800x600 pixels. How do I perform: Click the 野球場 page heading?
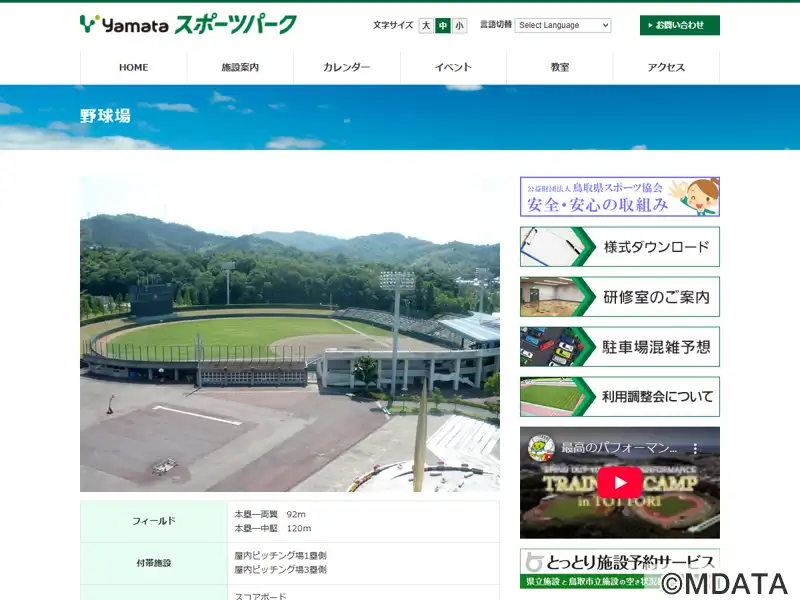[105, 116]
